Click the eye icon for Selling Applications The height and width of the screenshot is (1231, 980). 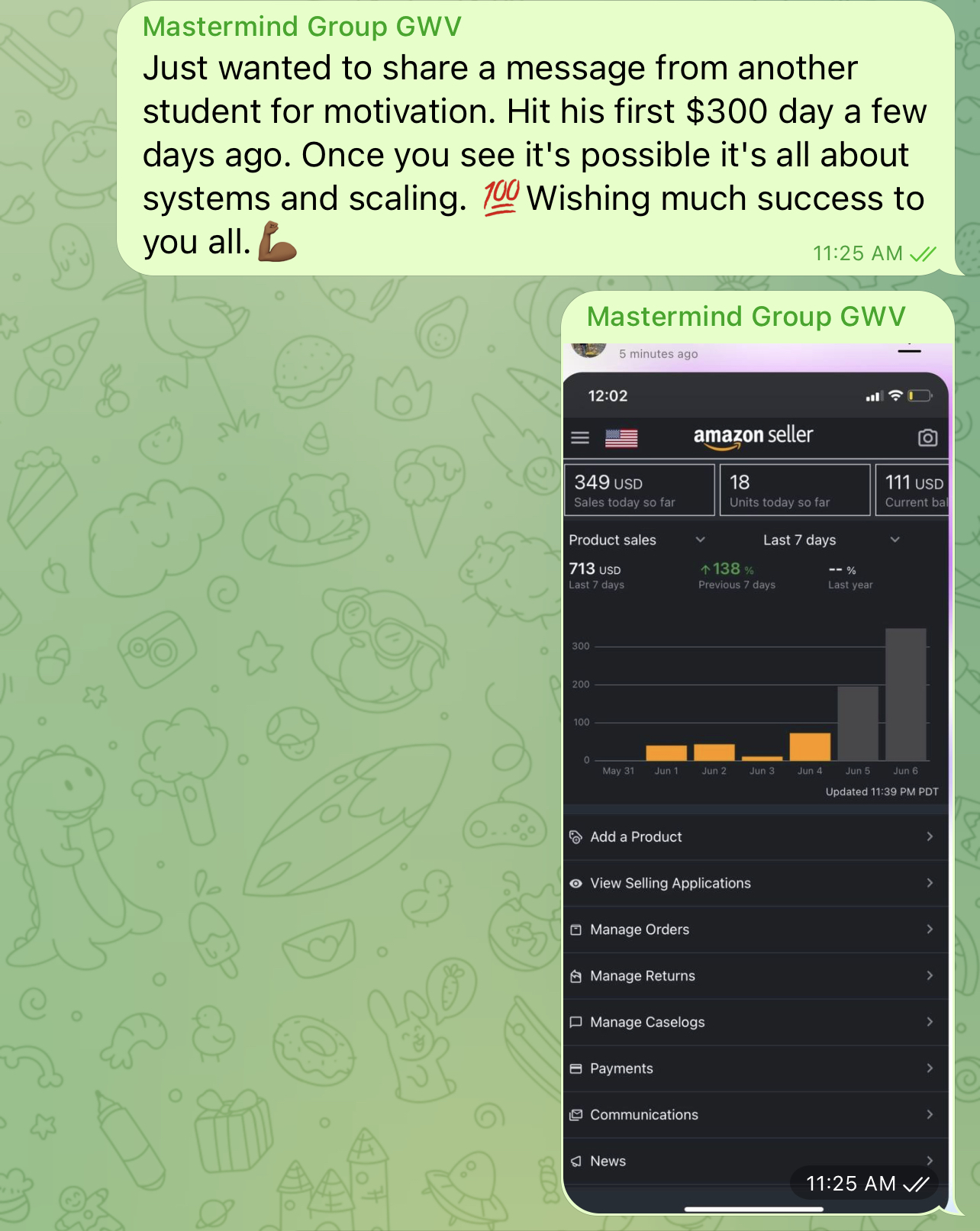tap(576, 884)
